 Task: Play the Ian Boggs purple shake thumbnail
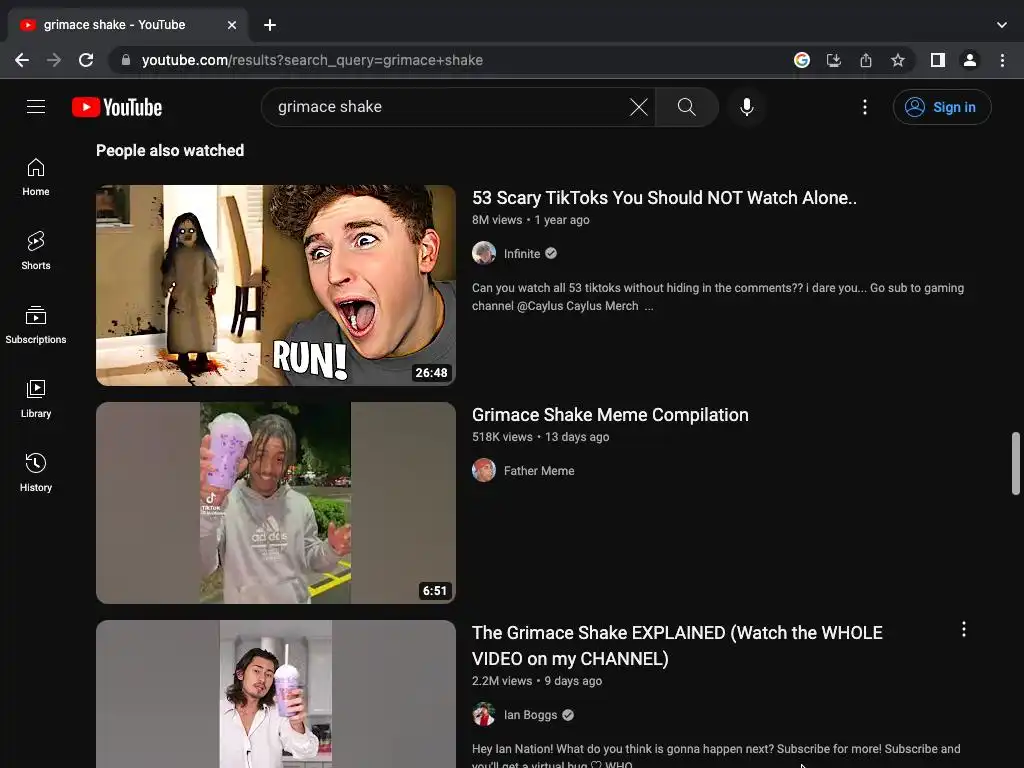pos(276,694)
